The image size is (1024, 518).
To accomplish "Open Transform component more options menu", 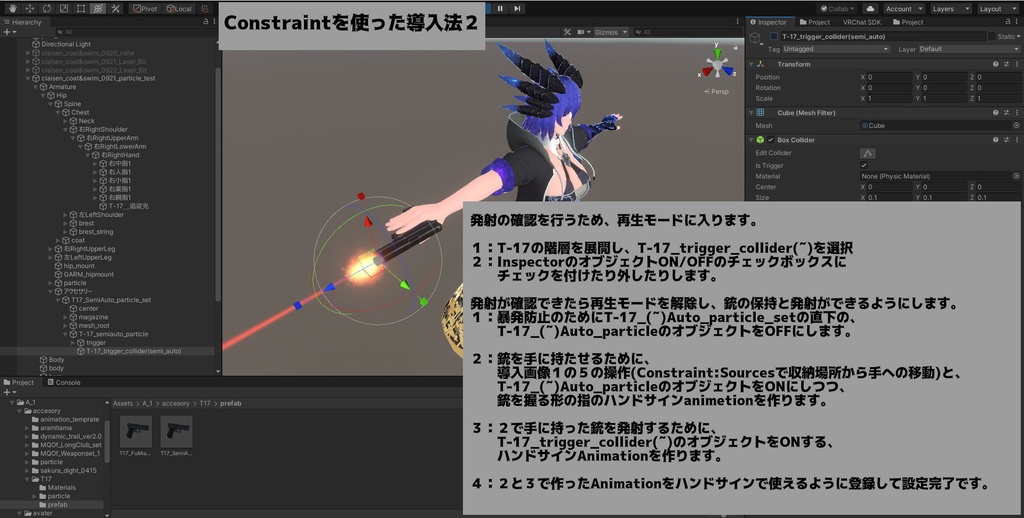I will (x=1017, y=64).
